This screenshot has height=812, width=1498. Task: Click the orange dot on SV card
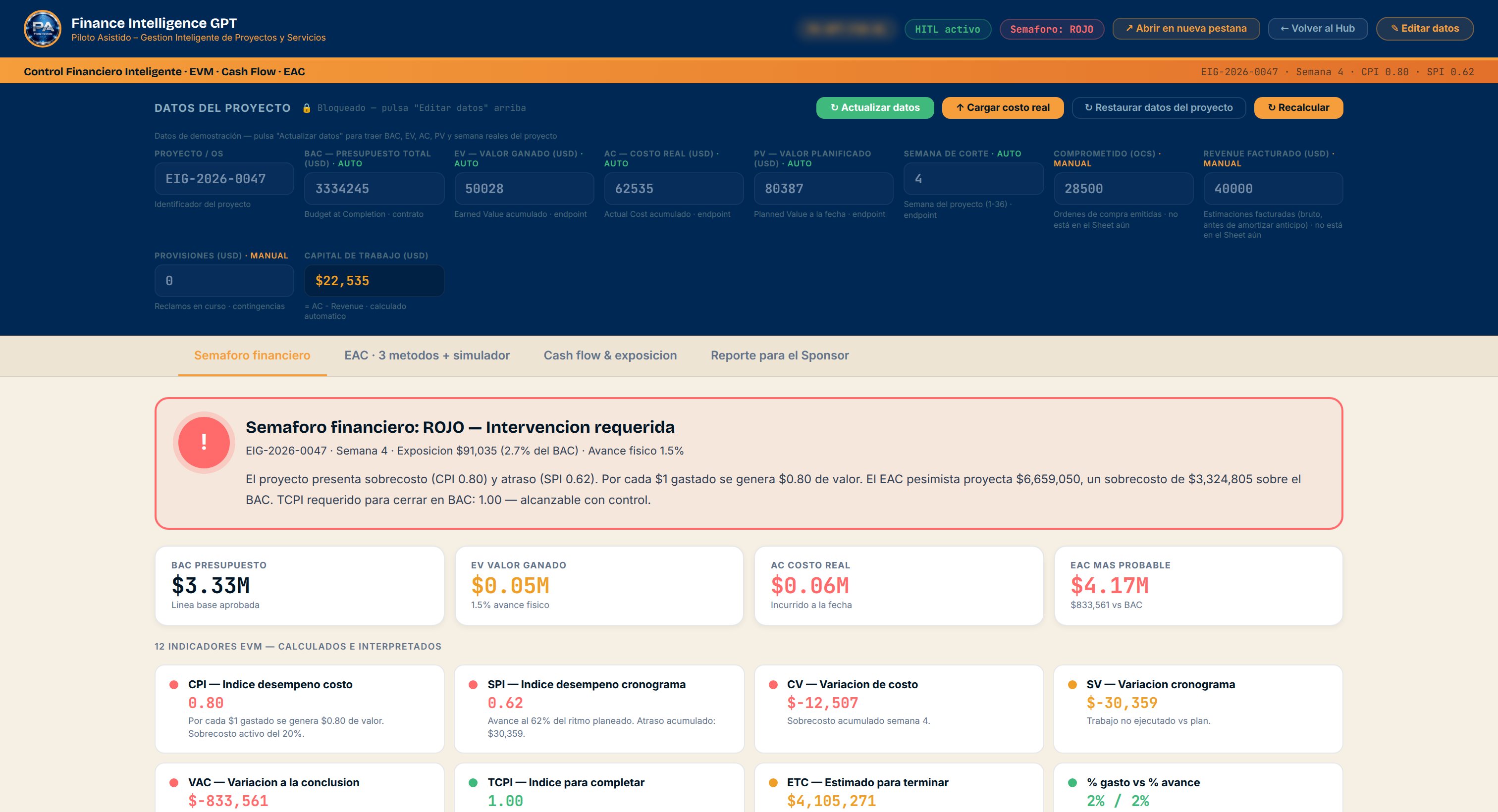tap(1072, 685)
